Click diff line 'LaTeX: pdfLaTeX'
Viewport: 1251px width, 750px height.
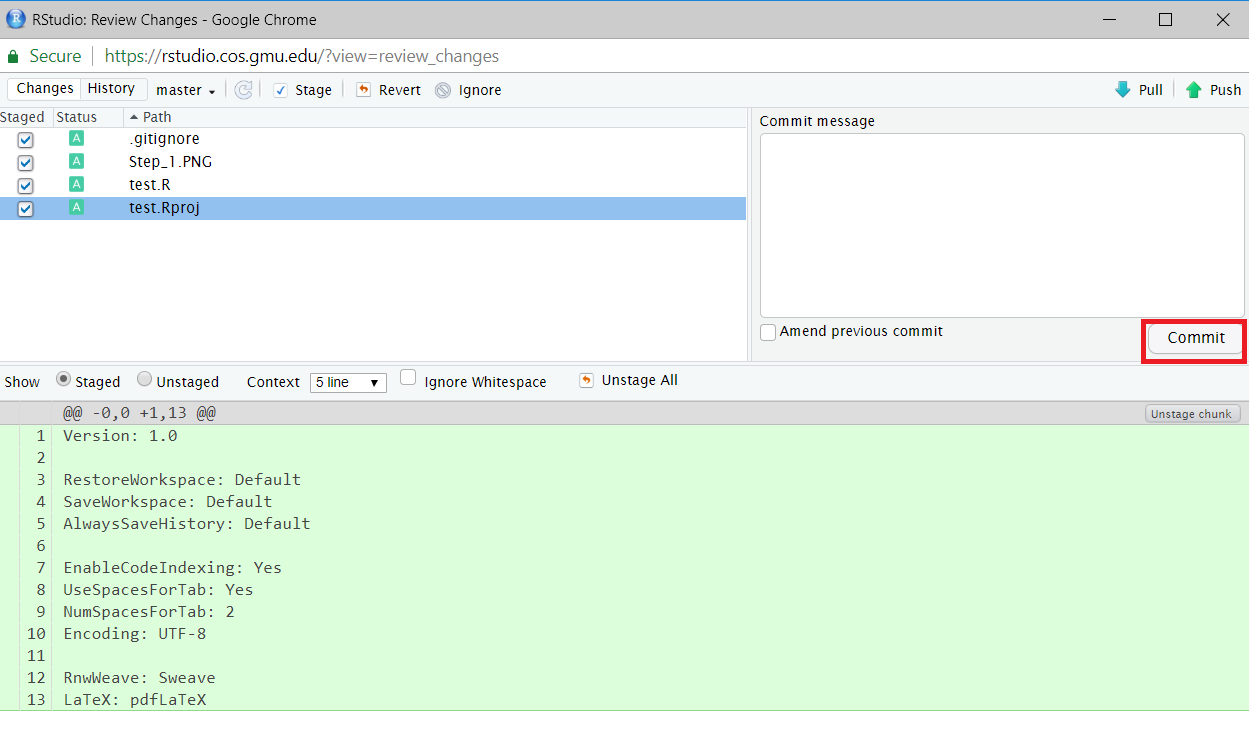pyautogui.click(x=135, y=700)
